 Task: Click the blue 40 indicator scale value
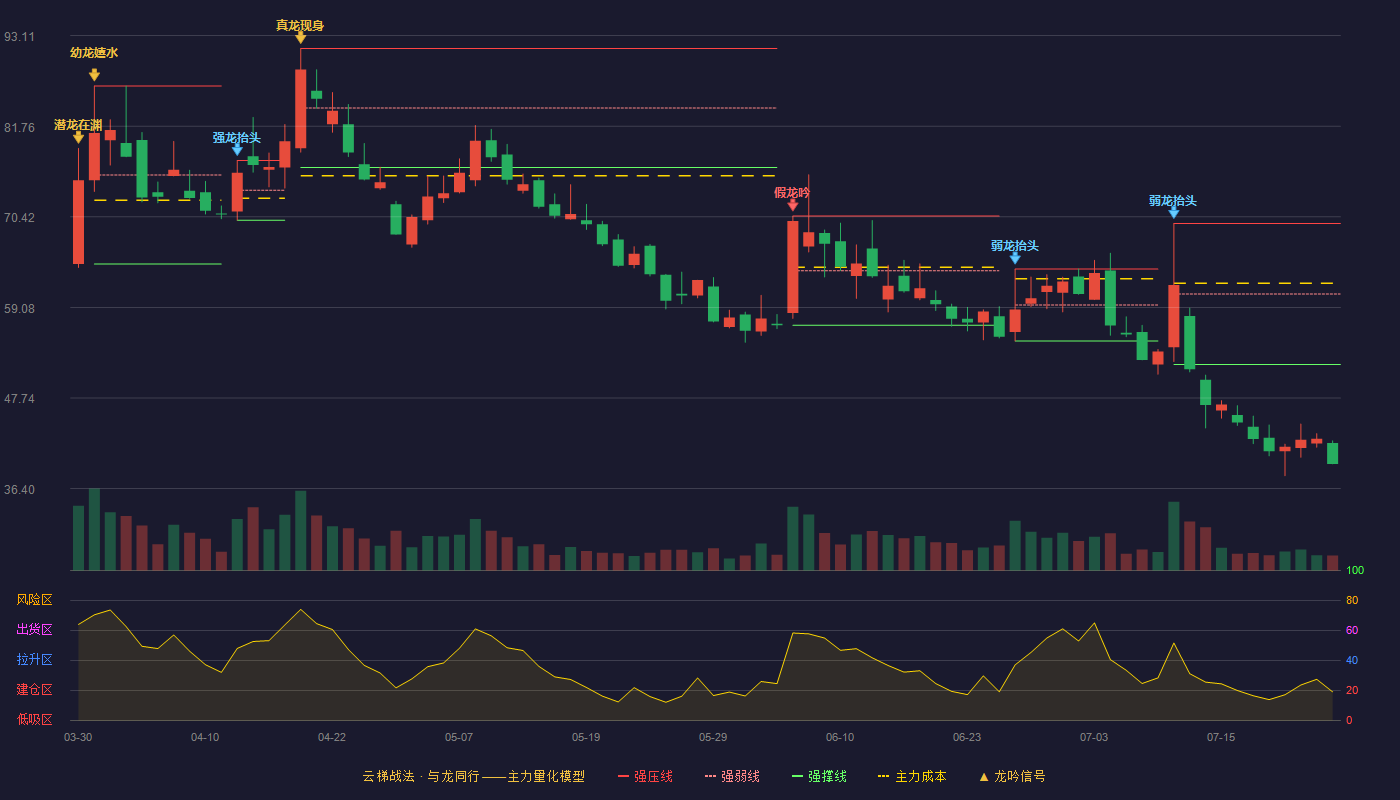click(1352, 660)
